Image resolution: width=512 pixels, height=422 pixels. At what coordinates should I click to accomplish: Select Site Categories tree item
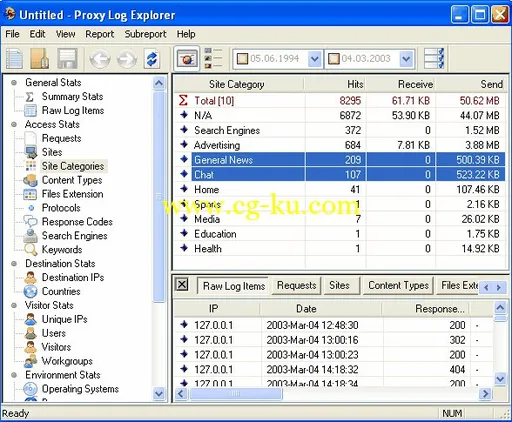click(73, 166)
